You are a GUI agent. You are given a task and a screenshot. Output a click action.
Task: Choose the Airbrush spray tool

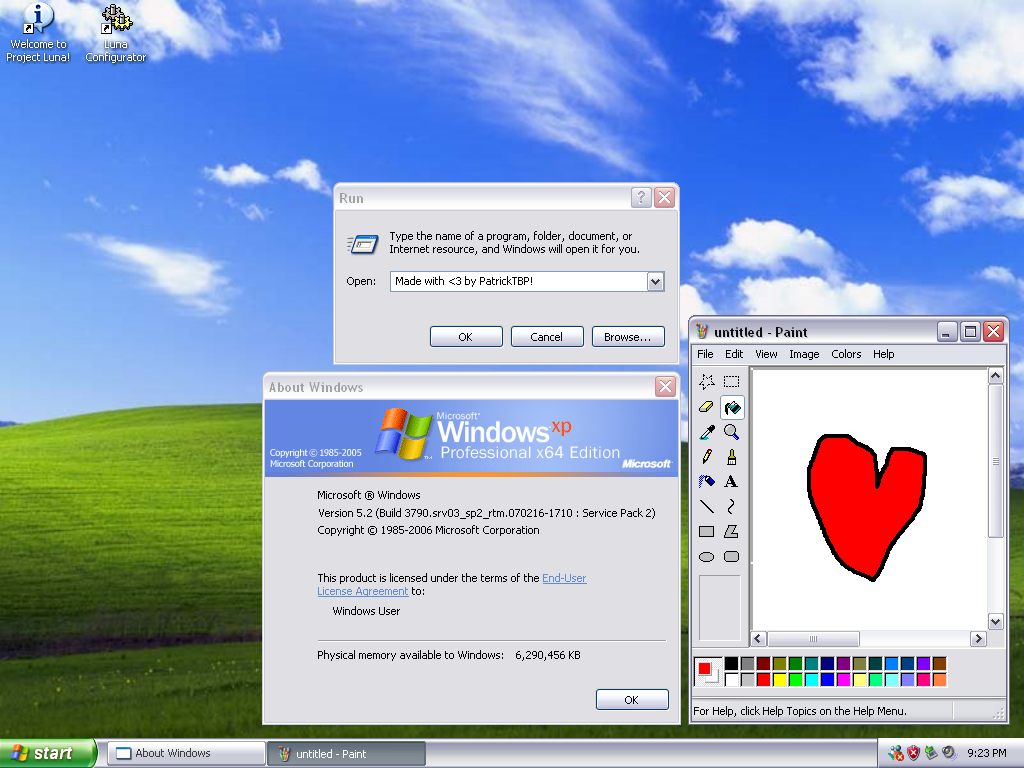(707, 481)
